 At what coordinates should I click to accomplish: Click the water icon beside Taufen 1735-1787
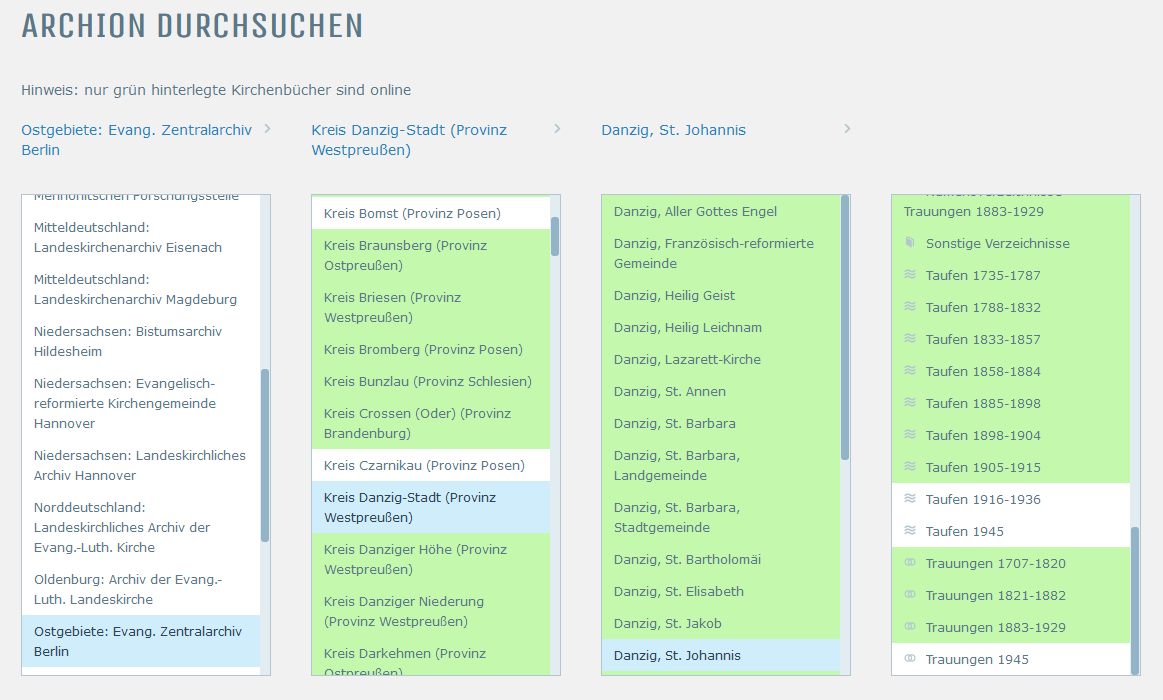click(x=910, y=275)
